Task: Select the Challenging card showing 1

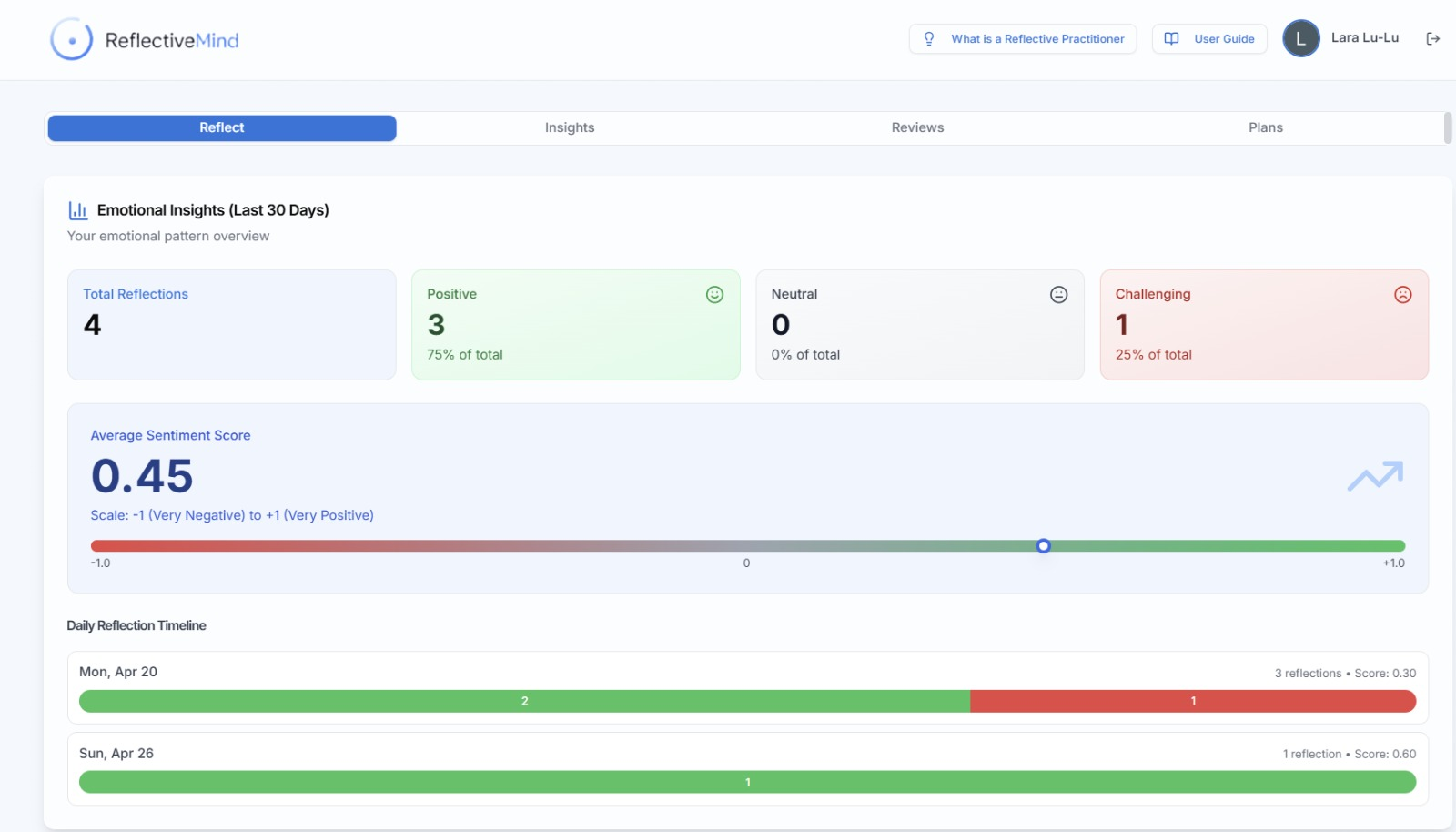Action: 1264,325
